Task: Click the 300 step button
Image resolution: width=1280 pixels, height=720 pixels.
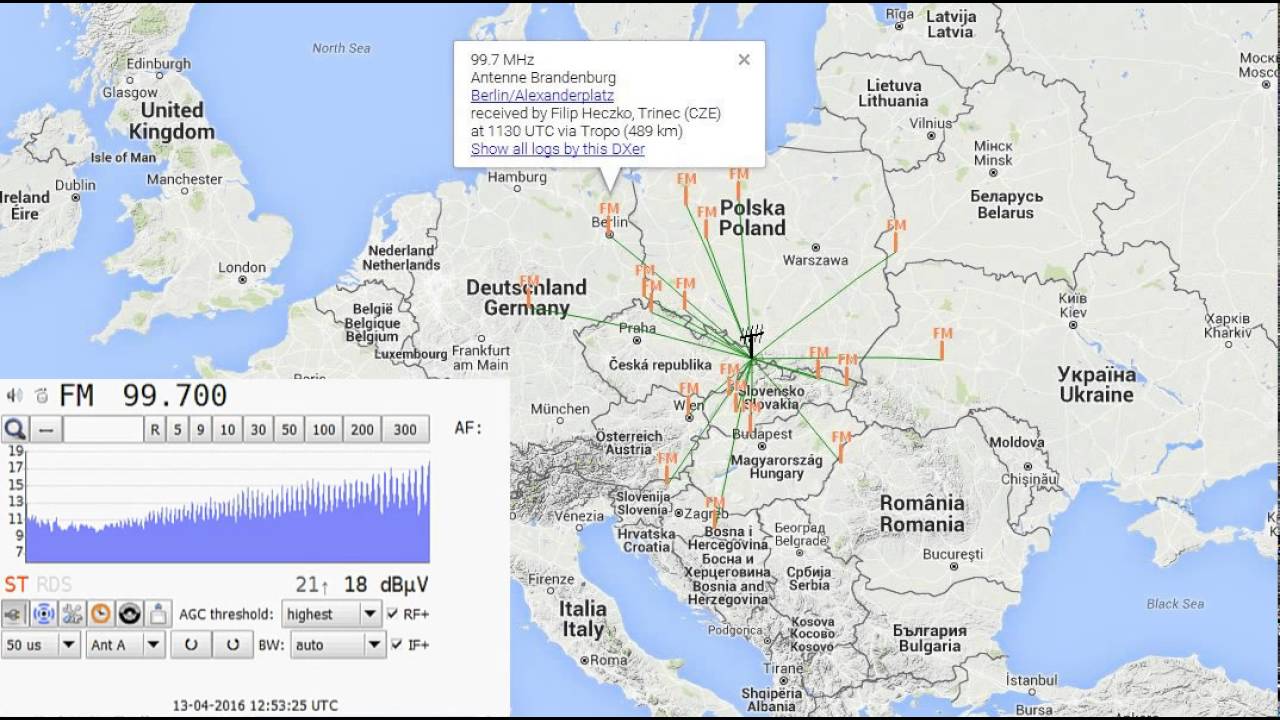Action: pos(405,430)
